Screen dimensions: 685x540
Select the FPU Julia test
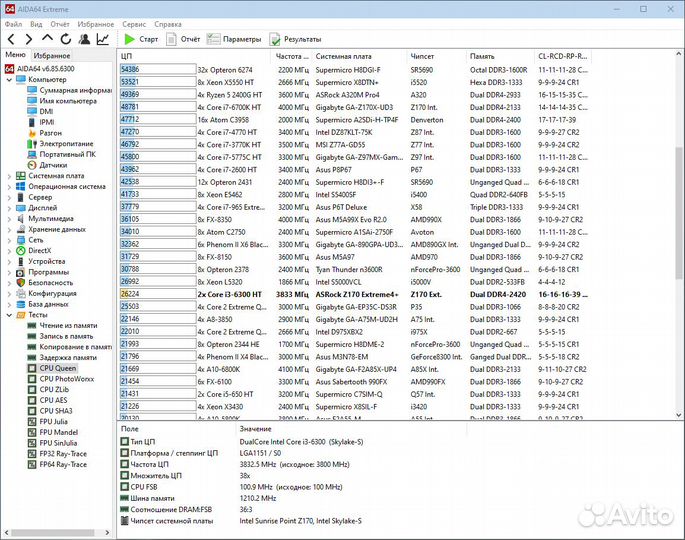tap(61, 422)
